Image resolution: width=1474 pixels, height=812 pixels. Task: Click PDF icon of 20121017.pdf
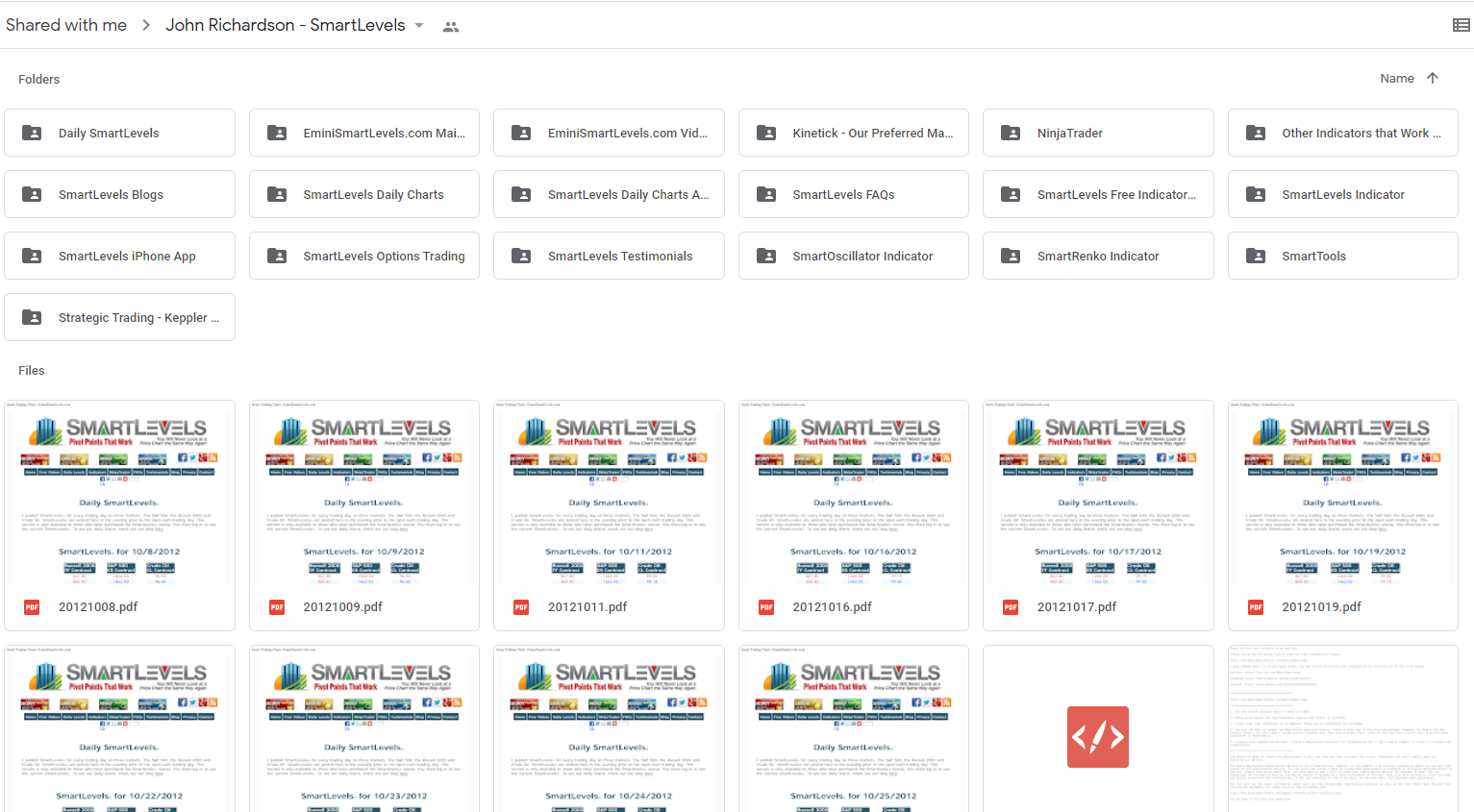click(x=1011, y=607)
